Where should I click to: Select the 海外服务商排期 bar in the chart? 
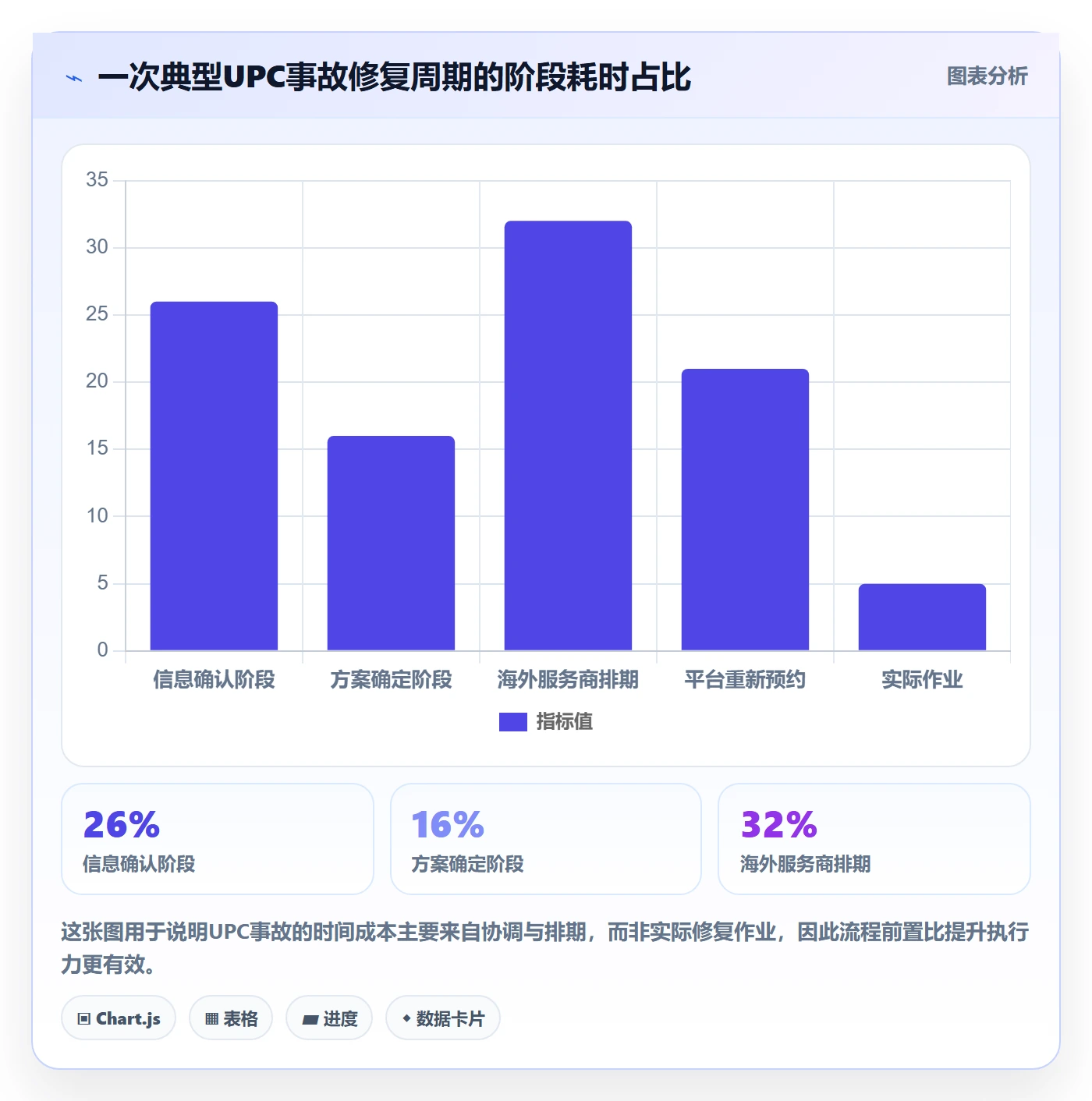[x=568, y=435]
